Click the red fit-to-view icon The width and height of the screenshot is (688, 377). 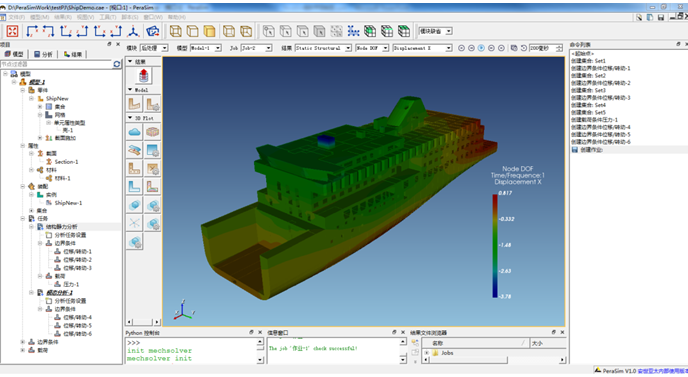[12, 31]
